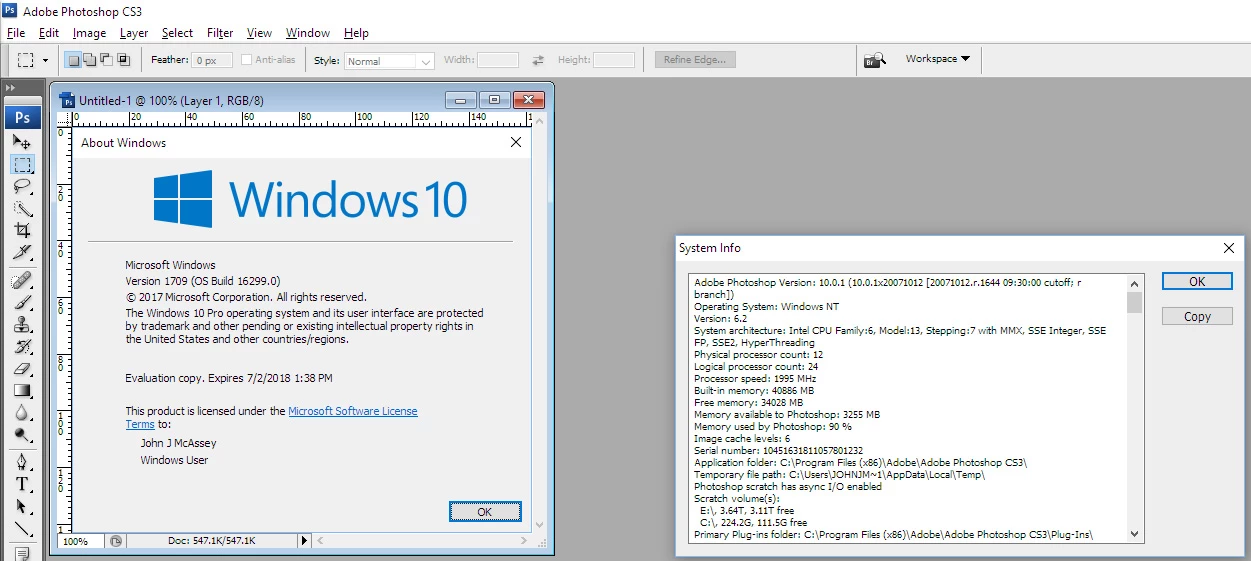The width and height of the screenshot is (1251, 561).
Task: Select the Path Selection tool
Action: click(x=22, y=506)
